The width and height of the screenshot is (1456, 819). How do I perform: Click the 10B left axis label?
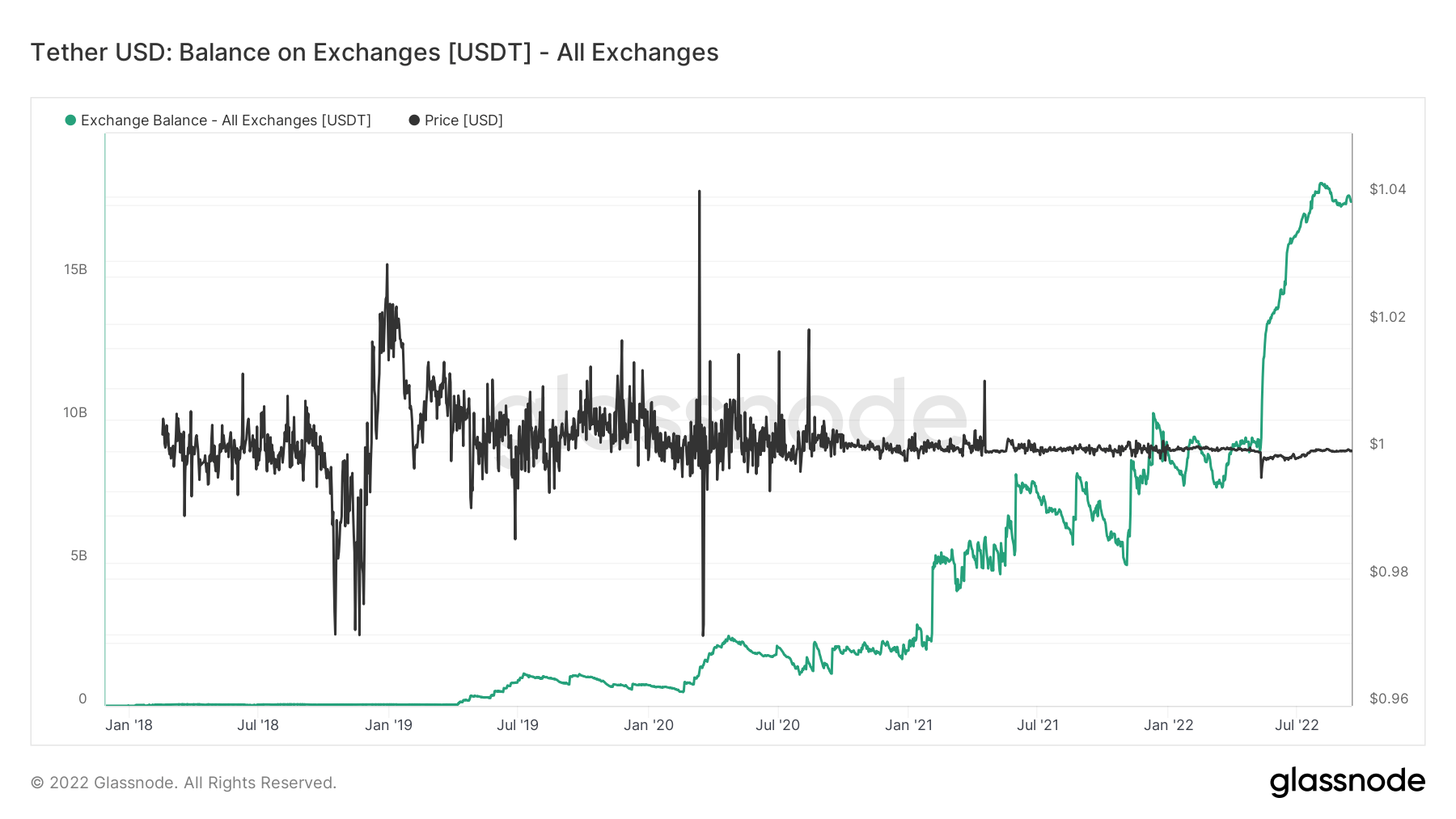75,412
